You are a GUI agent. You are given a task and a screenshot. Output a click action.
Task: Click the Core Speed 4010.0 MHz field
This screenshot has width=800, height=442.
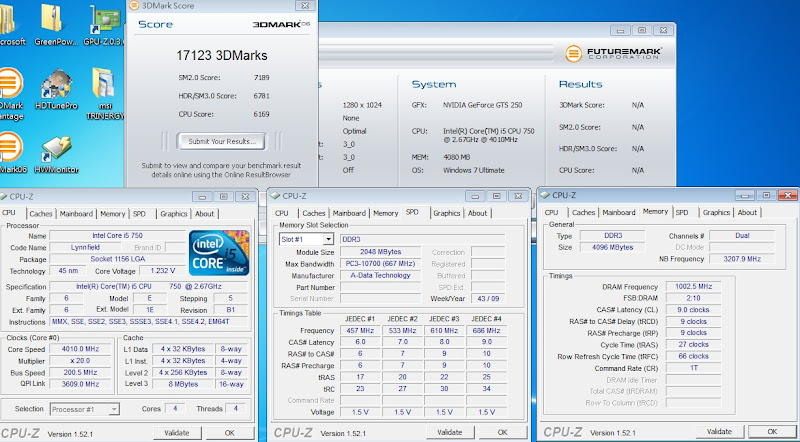[x=80, y=349]
